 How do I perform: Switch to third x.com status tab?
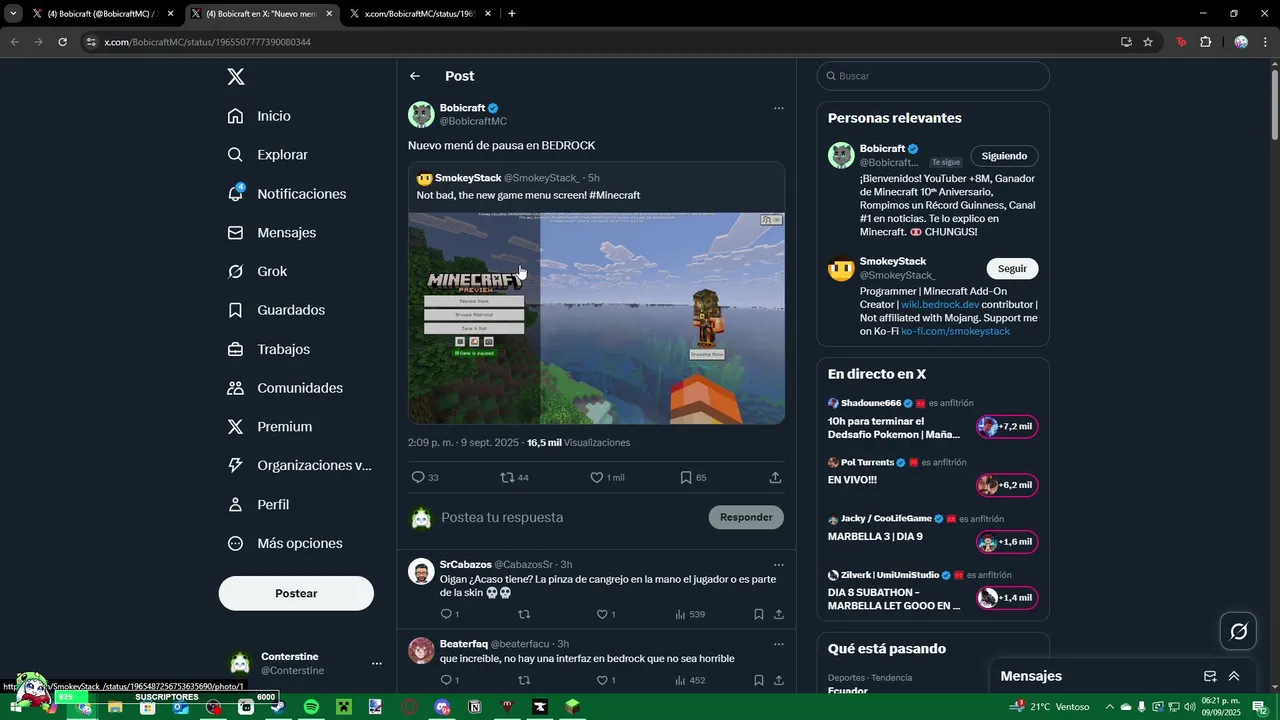pos(419,14)
